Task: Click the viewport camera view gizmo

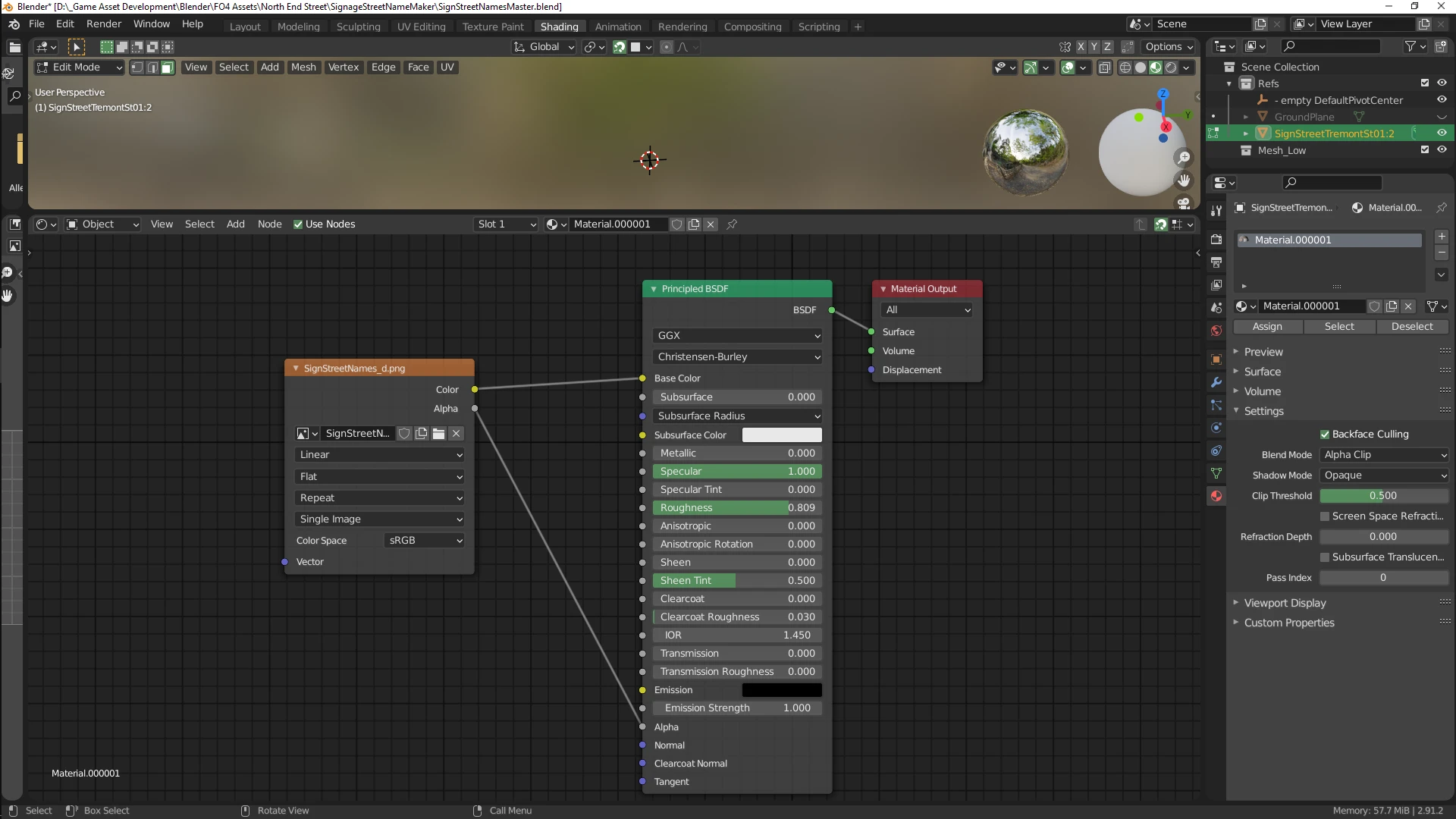Action: [1183, 202]
